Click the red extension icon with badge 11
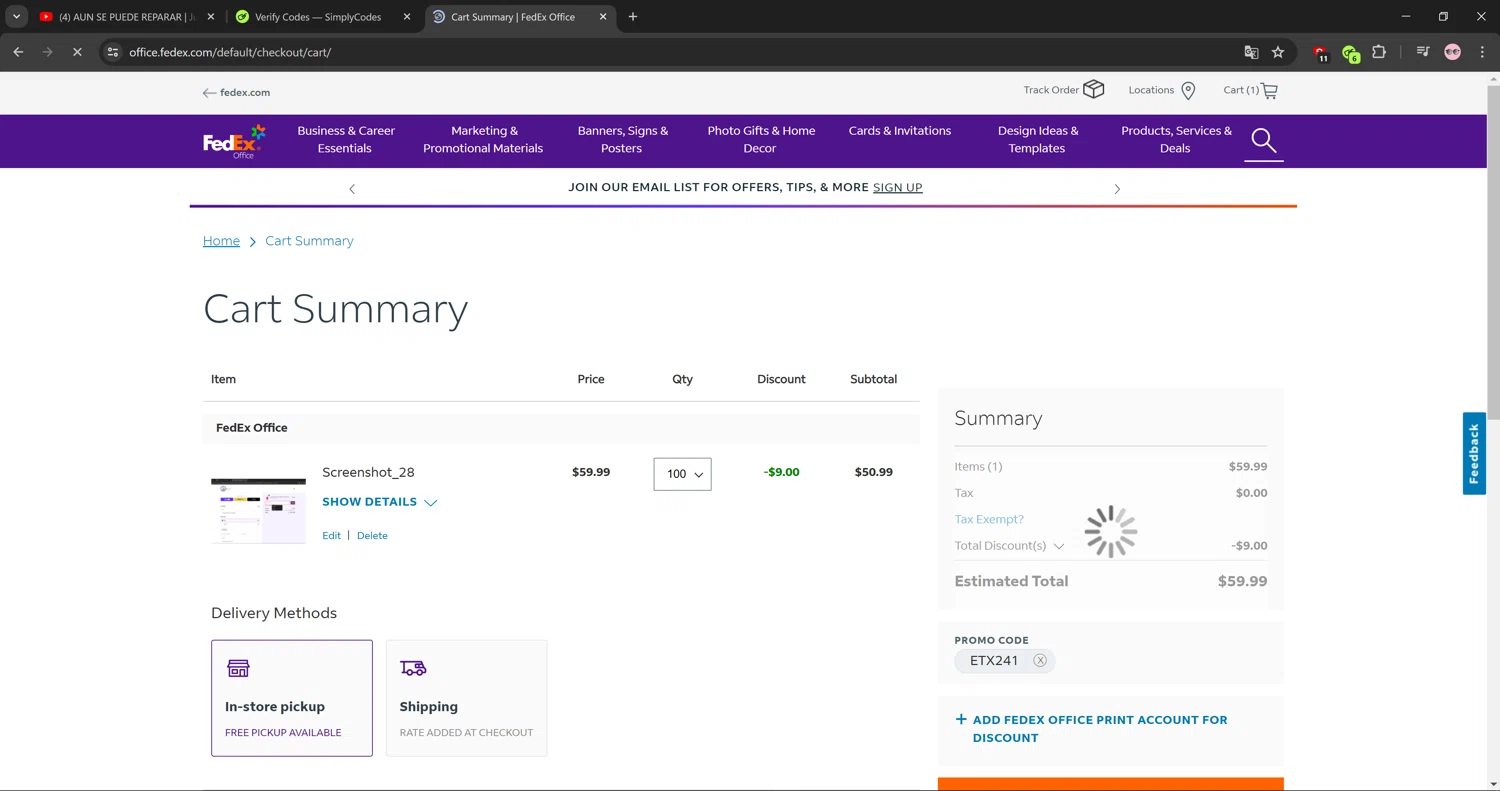The image size is (1500, 791). [x=1321, y=53]
